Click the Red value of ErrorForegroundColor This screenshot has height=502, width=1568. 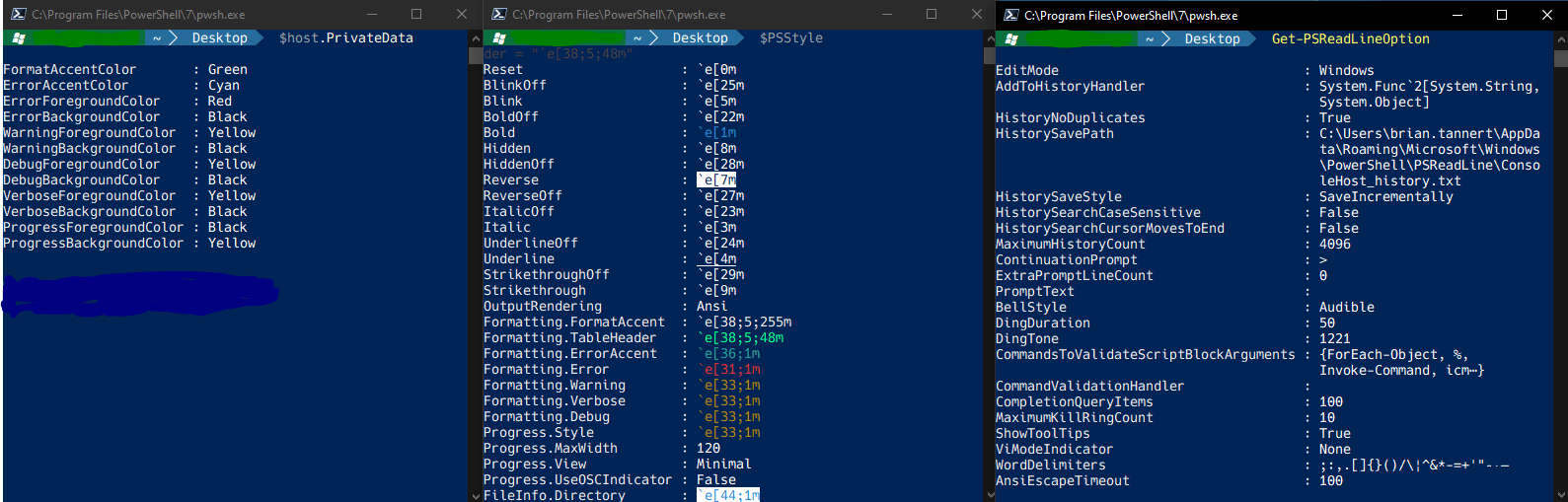coord(220,102)
